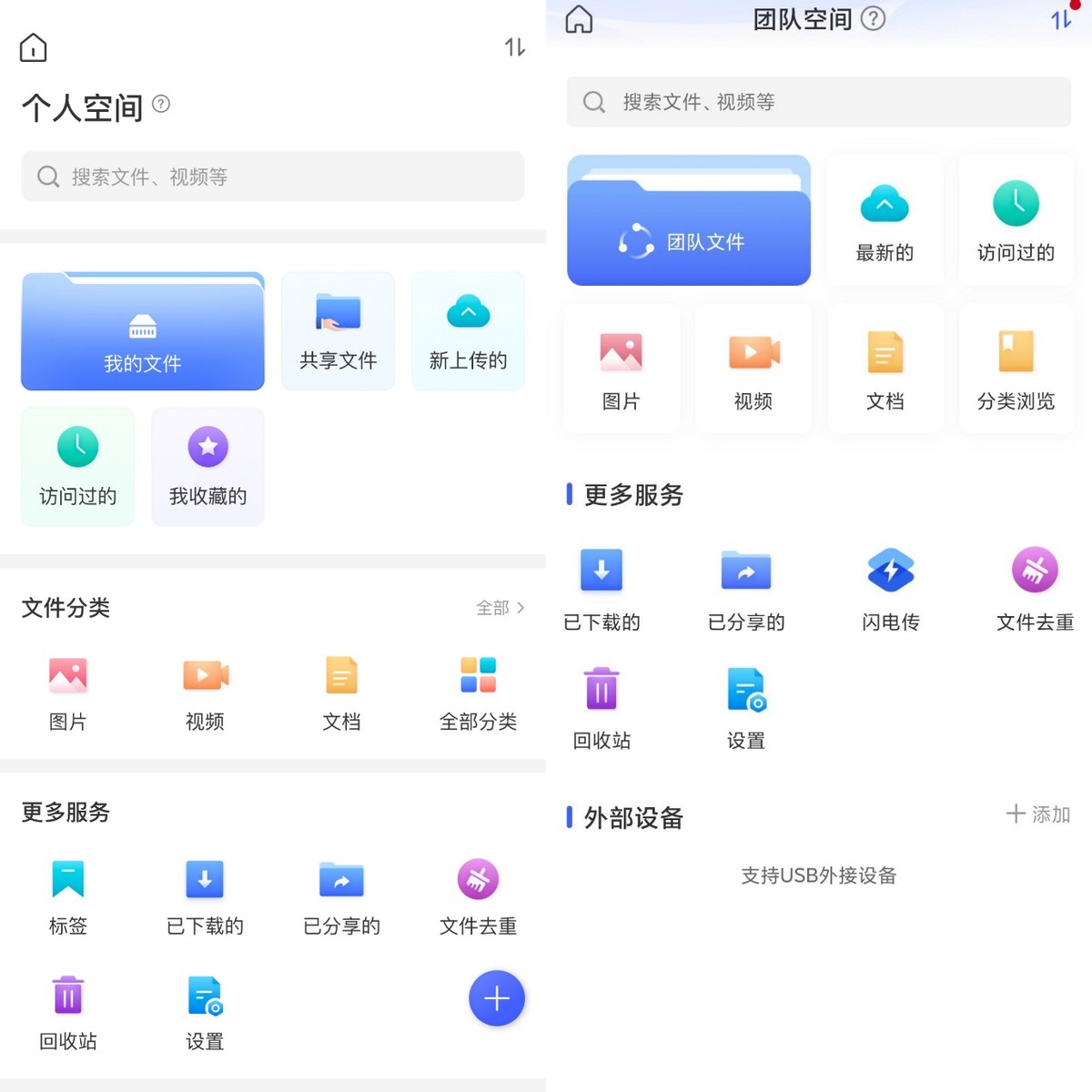1092x1092 pixels.
Task: View recently accessed files in Team Space
Action: point(1016,218)
